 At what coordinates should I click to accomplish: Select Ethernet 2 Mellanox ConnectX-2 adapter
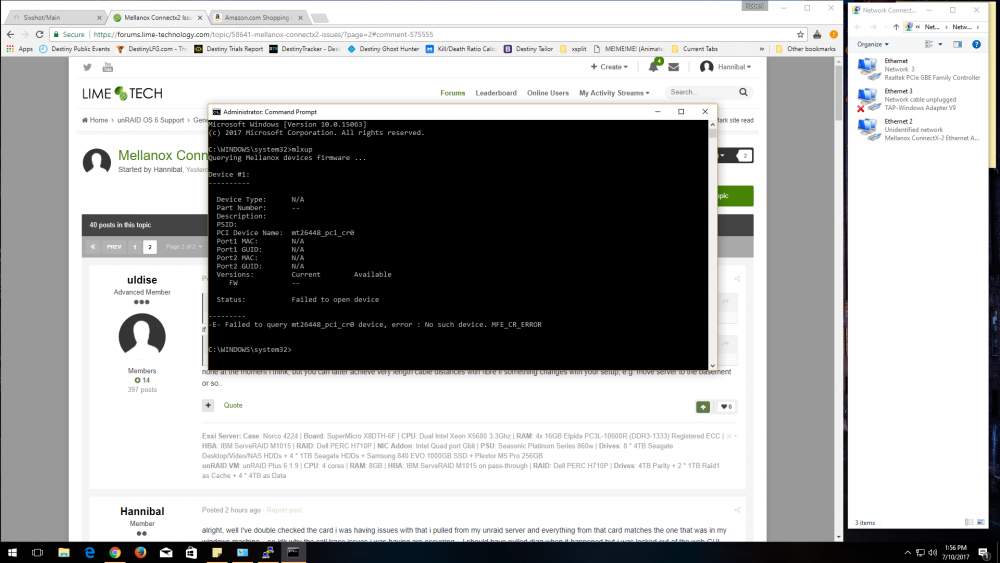[918, 129]
